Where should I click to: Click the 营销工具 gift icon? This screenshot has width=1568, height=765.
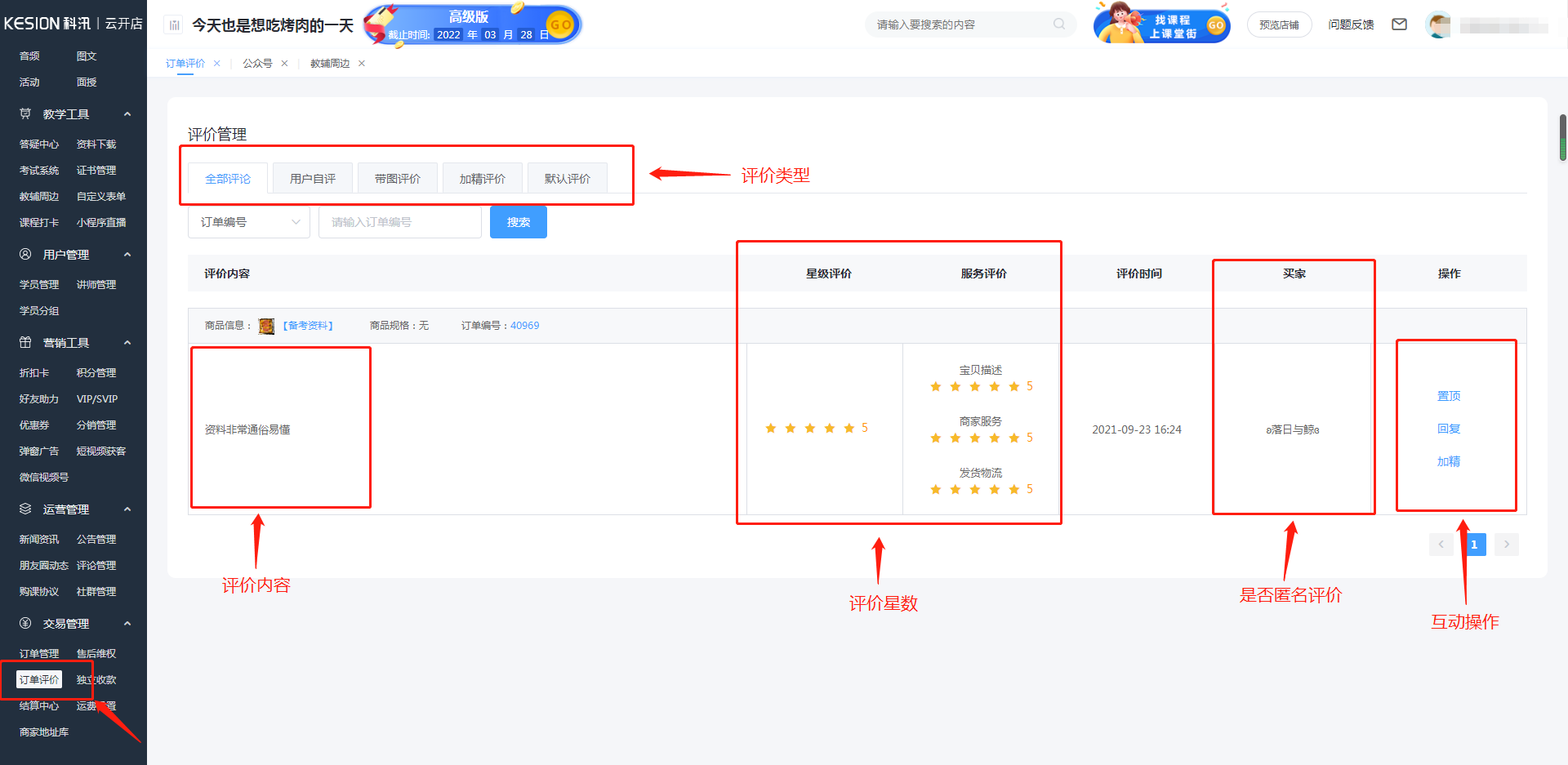tap(25, 343)
